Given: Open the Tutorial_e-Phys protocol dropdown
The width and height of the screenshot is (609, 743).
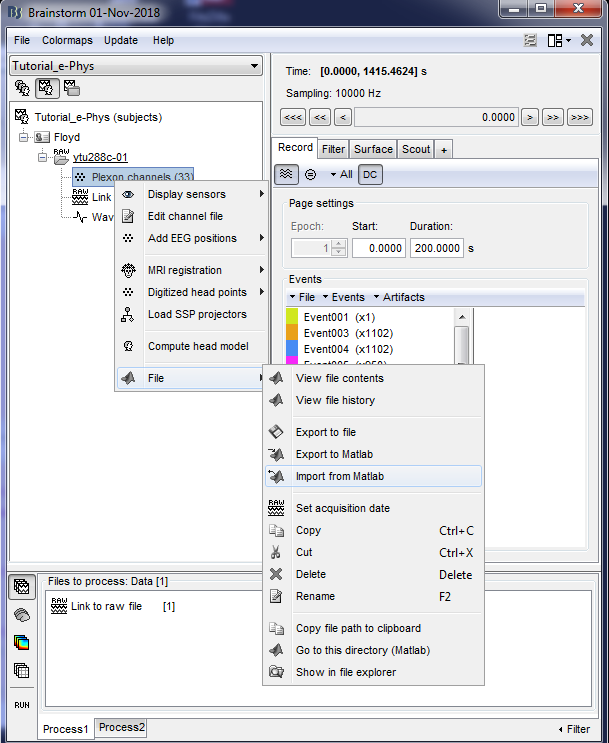Looking at the screenshot, I should [x=136, y=65].
